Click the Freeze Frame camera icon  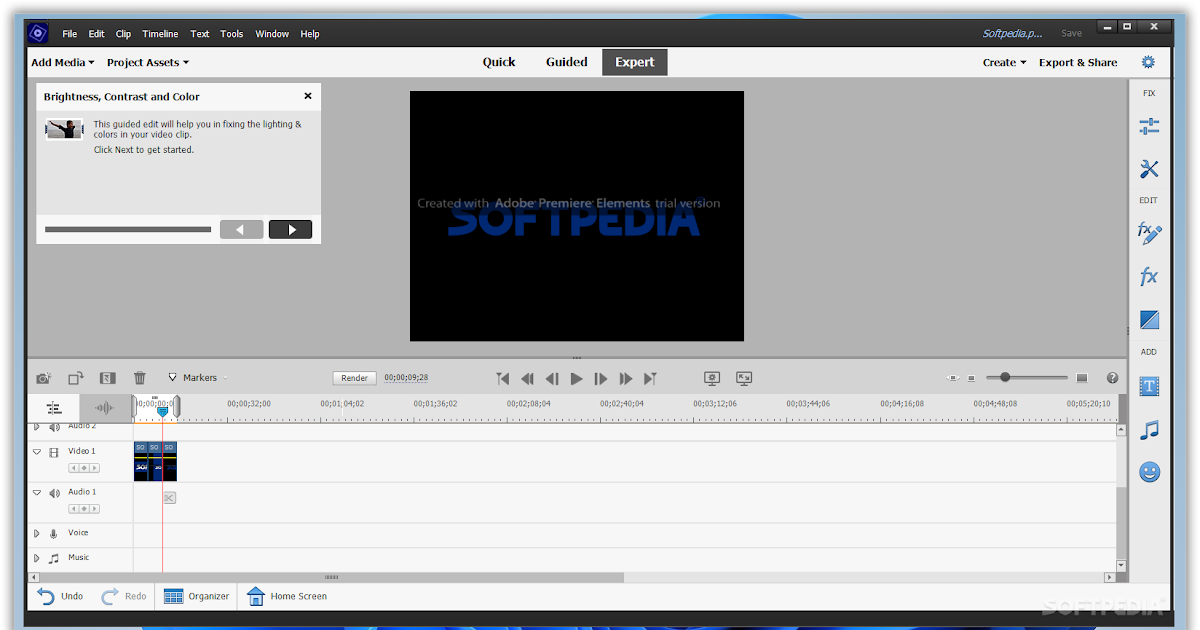pos(43,378)
